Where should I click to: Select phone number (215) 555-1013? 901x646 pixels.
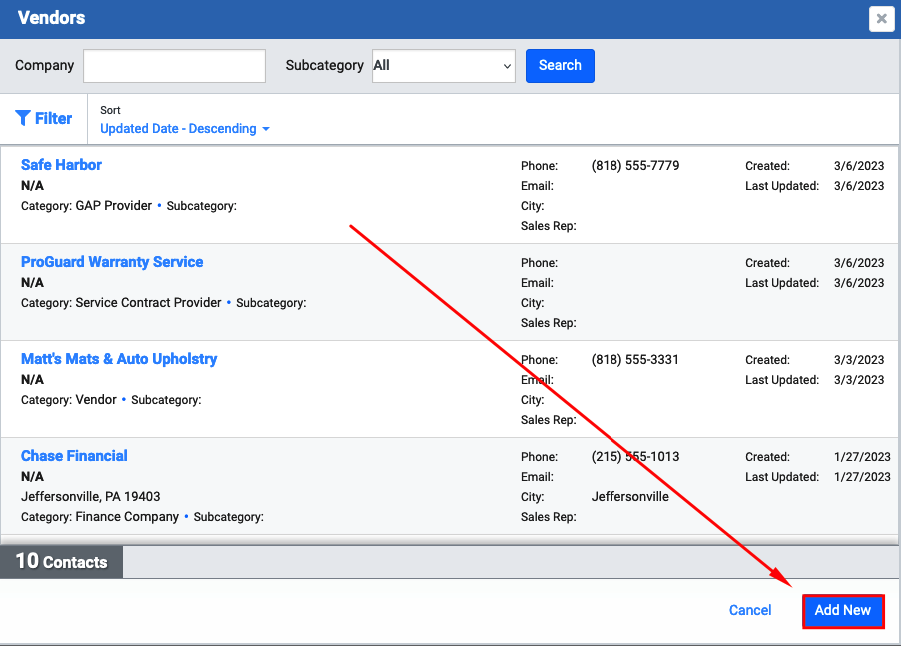[x=635, y=457]
